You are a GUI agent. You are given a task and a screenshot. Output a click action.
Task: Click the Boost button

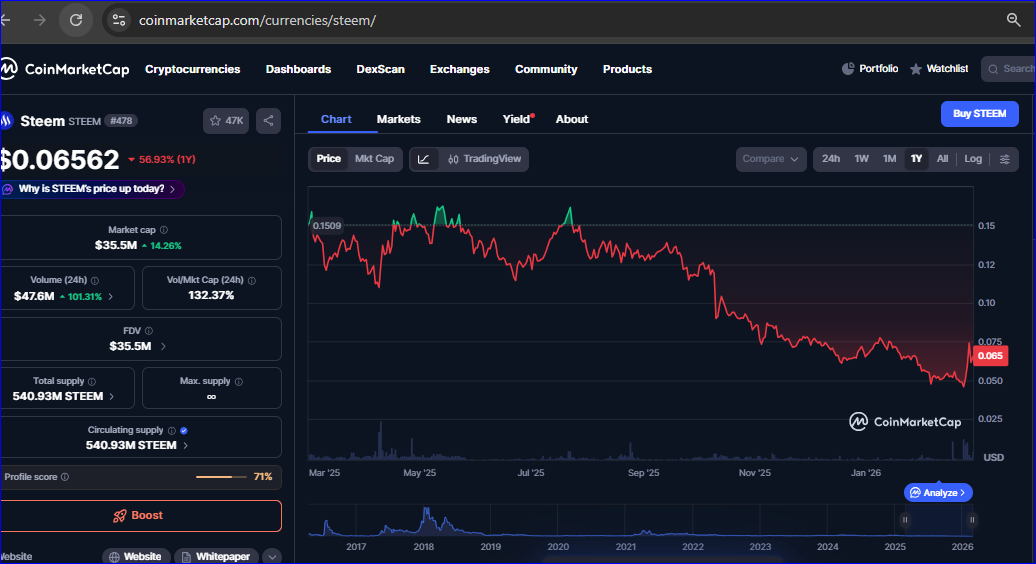pyautogui.click(x=140, y=516)
